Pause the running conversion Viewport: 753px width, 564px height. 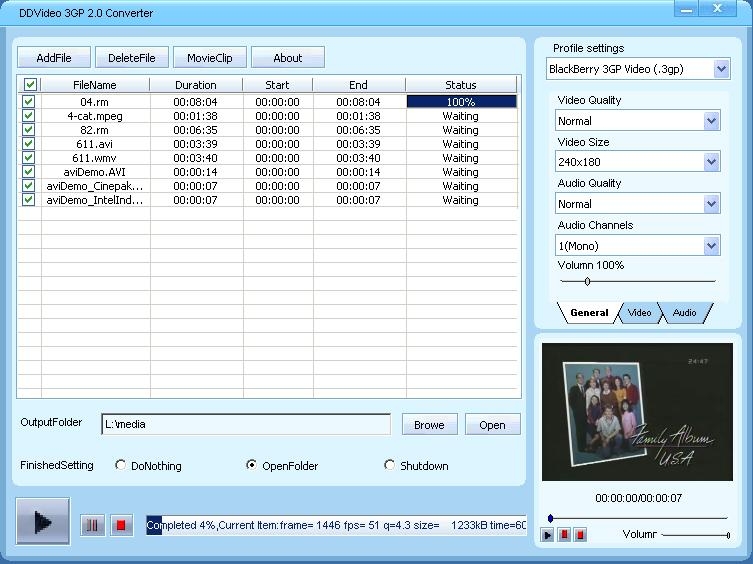point(92,525)
